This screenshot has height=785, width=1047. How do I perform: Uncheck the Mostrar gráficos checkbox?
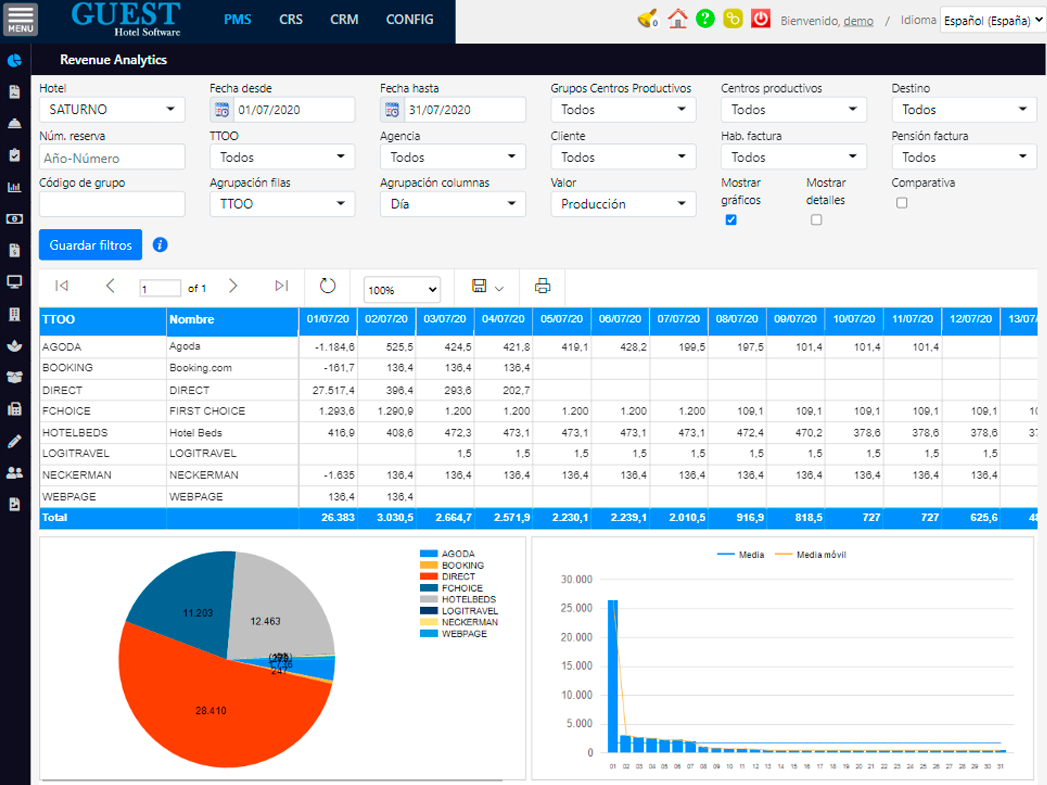coord(731,220)
